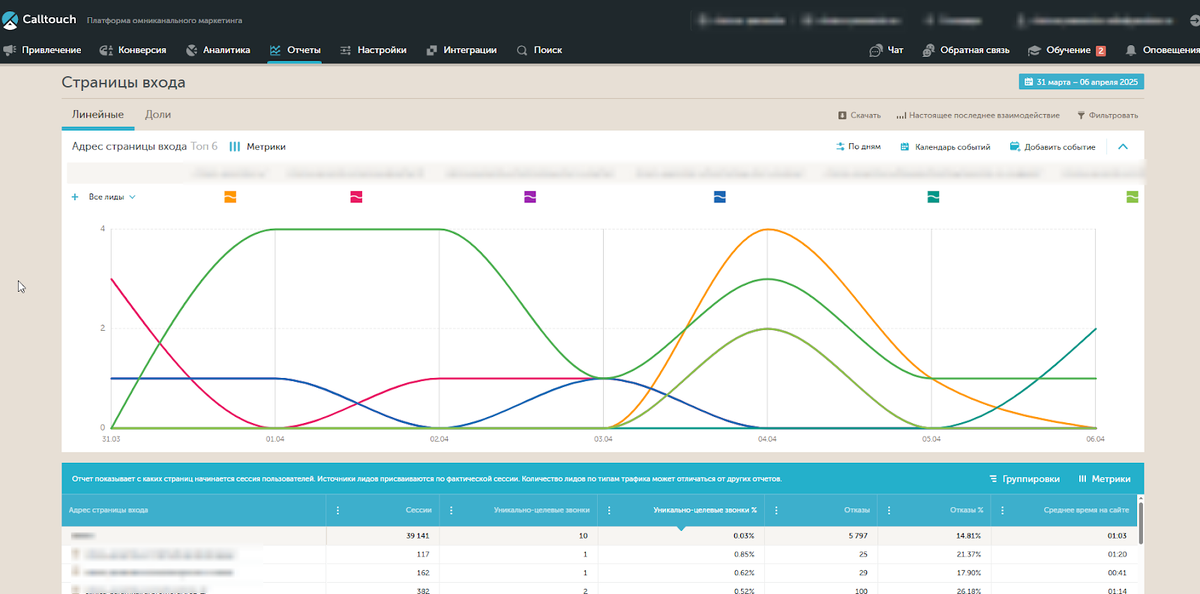
Task: Open Обучение section
Action: coord(1066,50)
